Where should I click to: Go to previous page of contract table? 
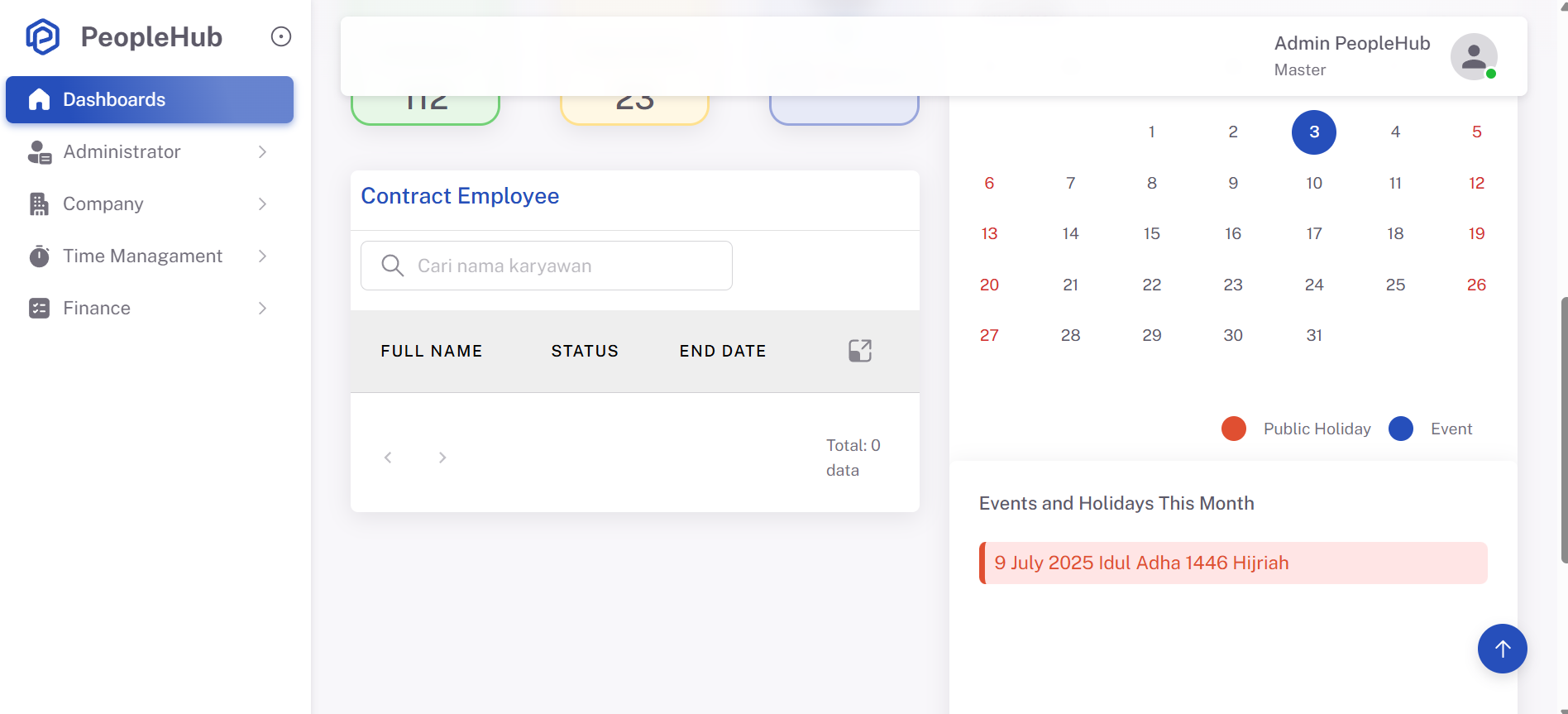coord(388,458)
